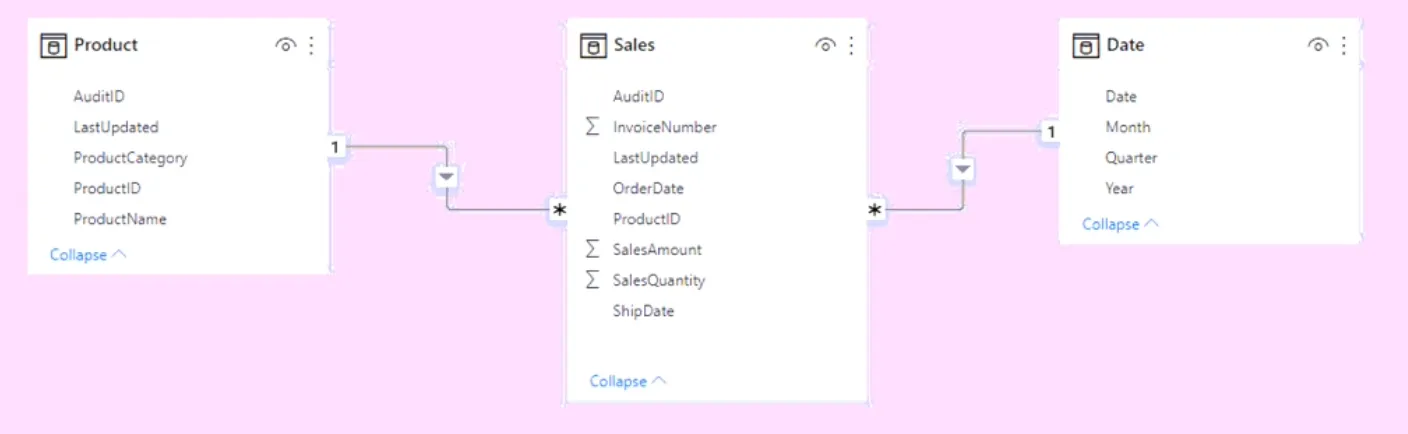This screenshot has height=434, width=1408.
Task: Collapse the Date table card
Action: coord(1120,224)
